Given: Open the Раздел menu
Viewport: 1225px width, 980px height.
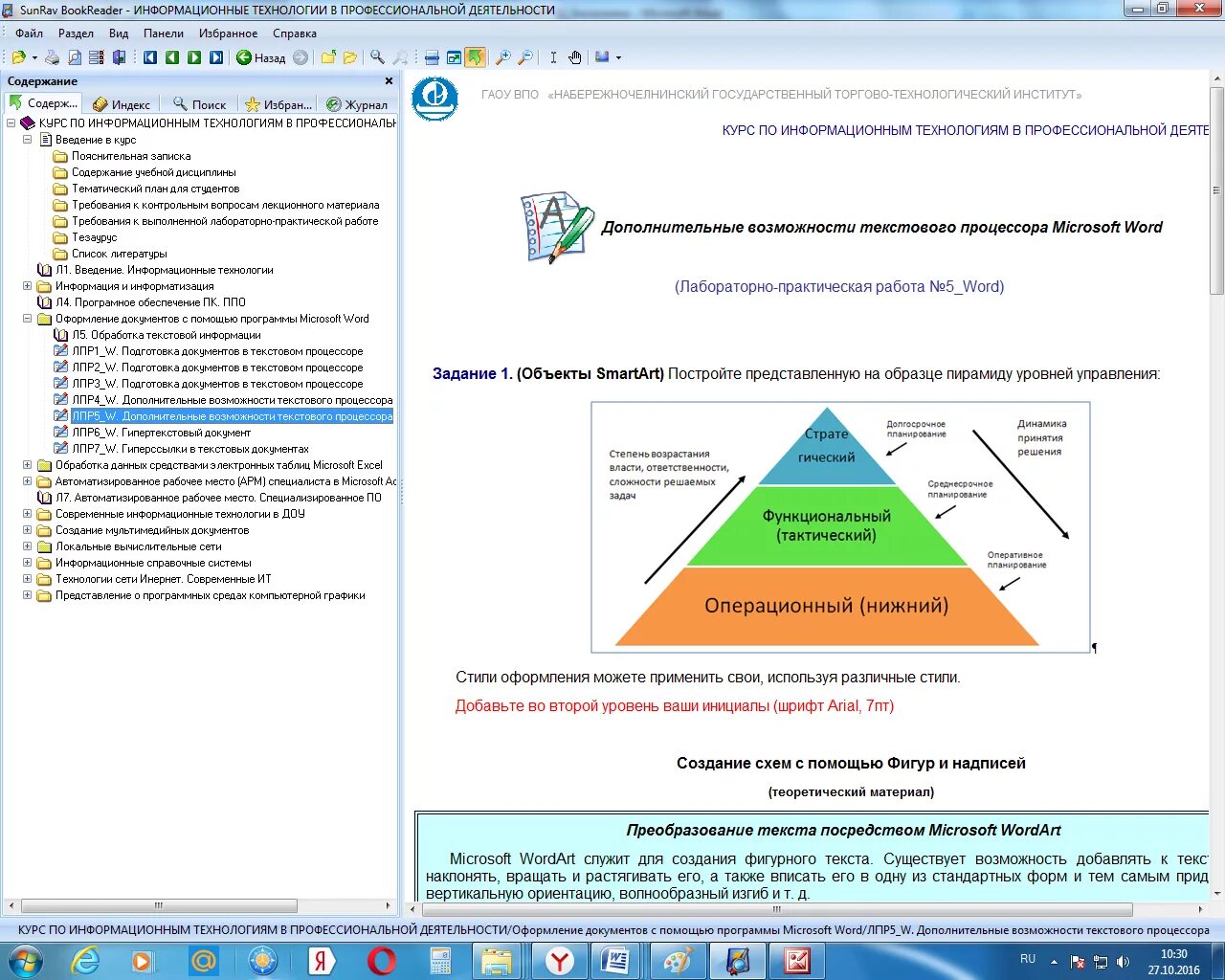Looking at the screenshot, I should (76, 33).
